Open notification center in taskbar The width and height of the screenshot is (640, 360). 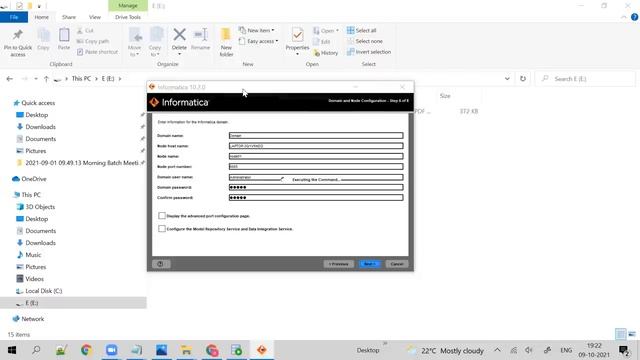pos(624,350)
